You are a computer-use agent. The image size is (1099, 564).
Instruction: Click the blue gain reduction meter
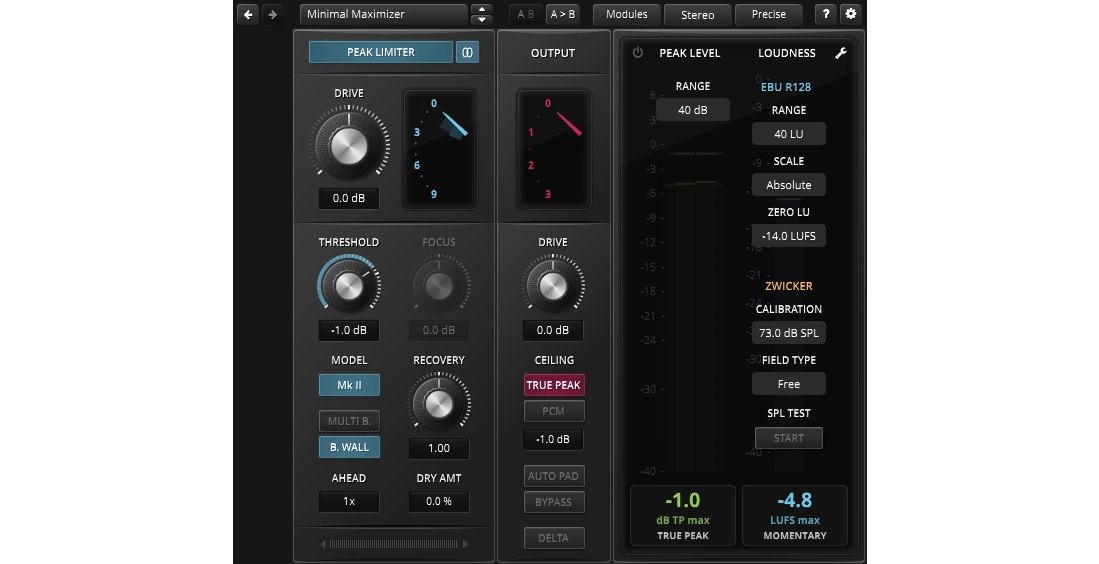(439, 149)
